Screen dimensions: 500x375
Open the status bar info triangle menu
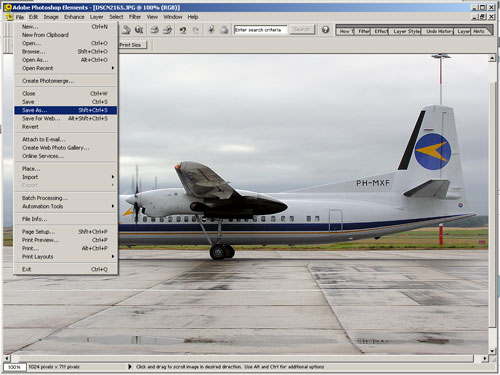[130, 367]
